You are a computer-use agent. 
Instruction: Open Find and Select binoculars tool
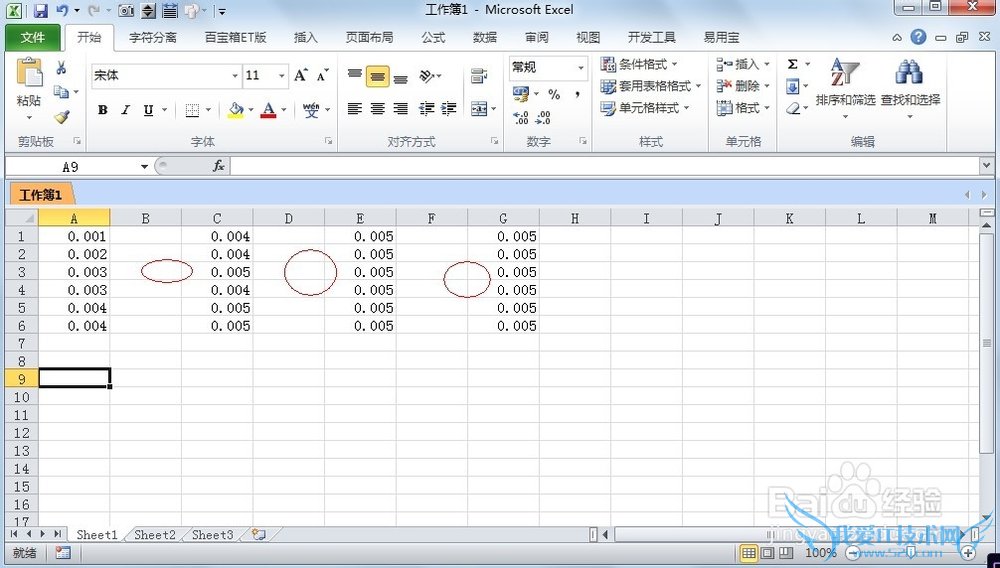point(910,85)
